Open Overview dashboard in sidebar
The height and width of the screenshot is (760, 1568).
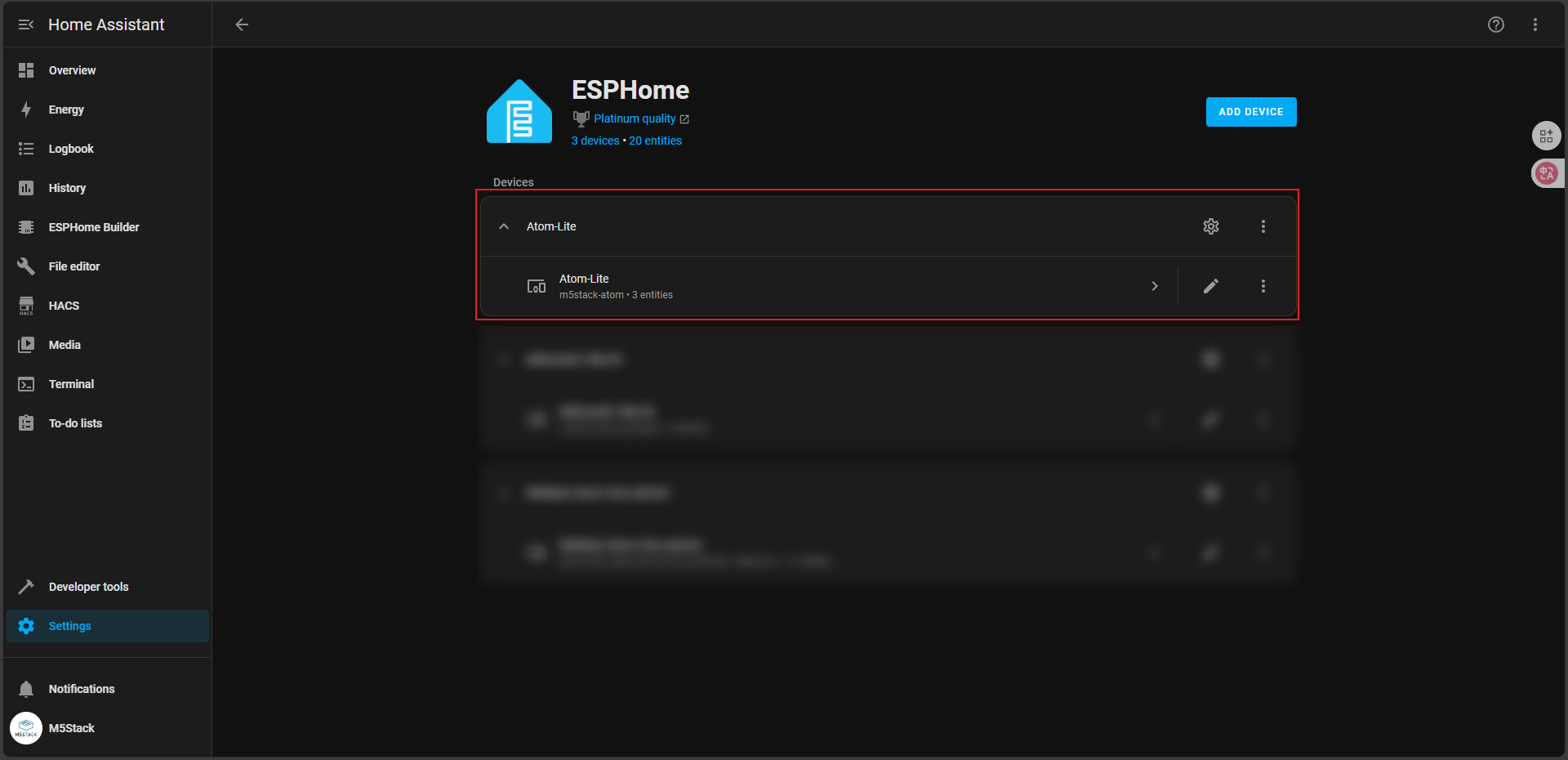click(x=108, y=70)
